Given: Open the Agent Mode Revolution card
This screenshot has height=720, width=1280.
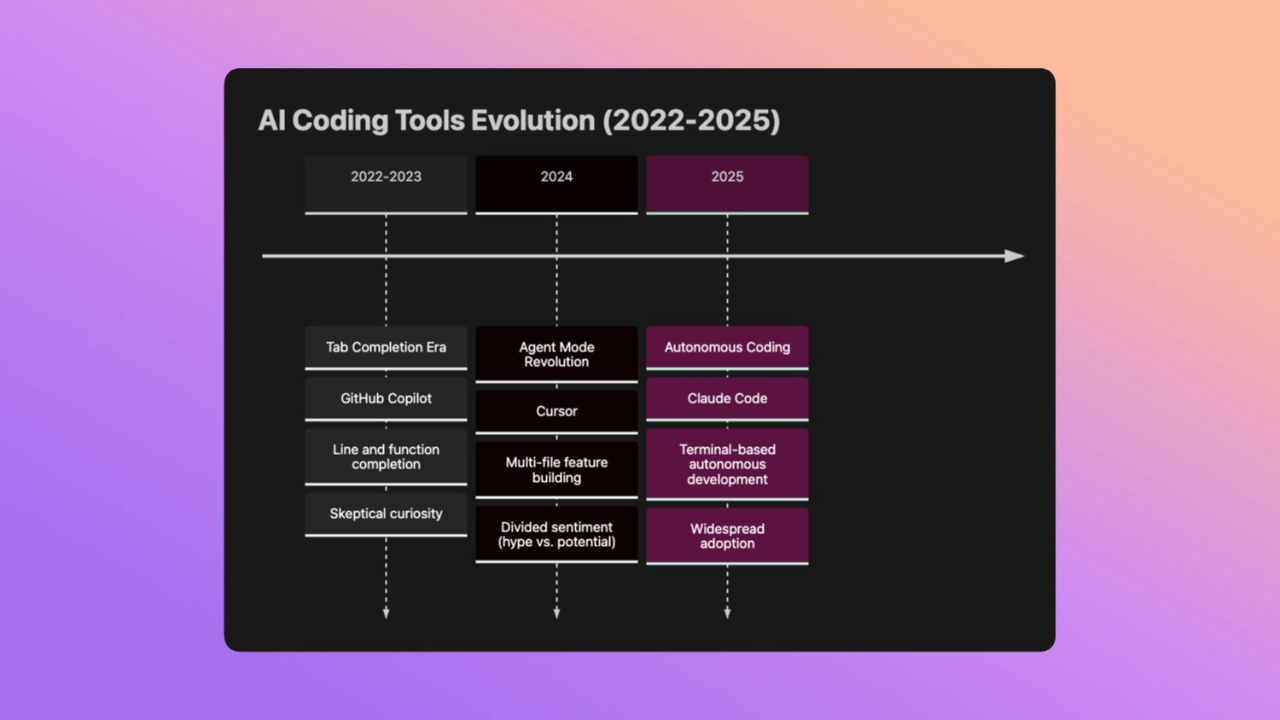Looking at the screenshot, I should click(x=556, y=354).
